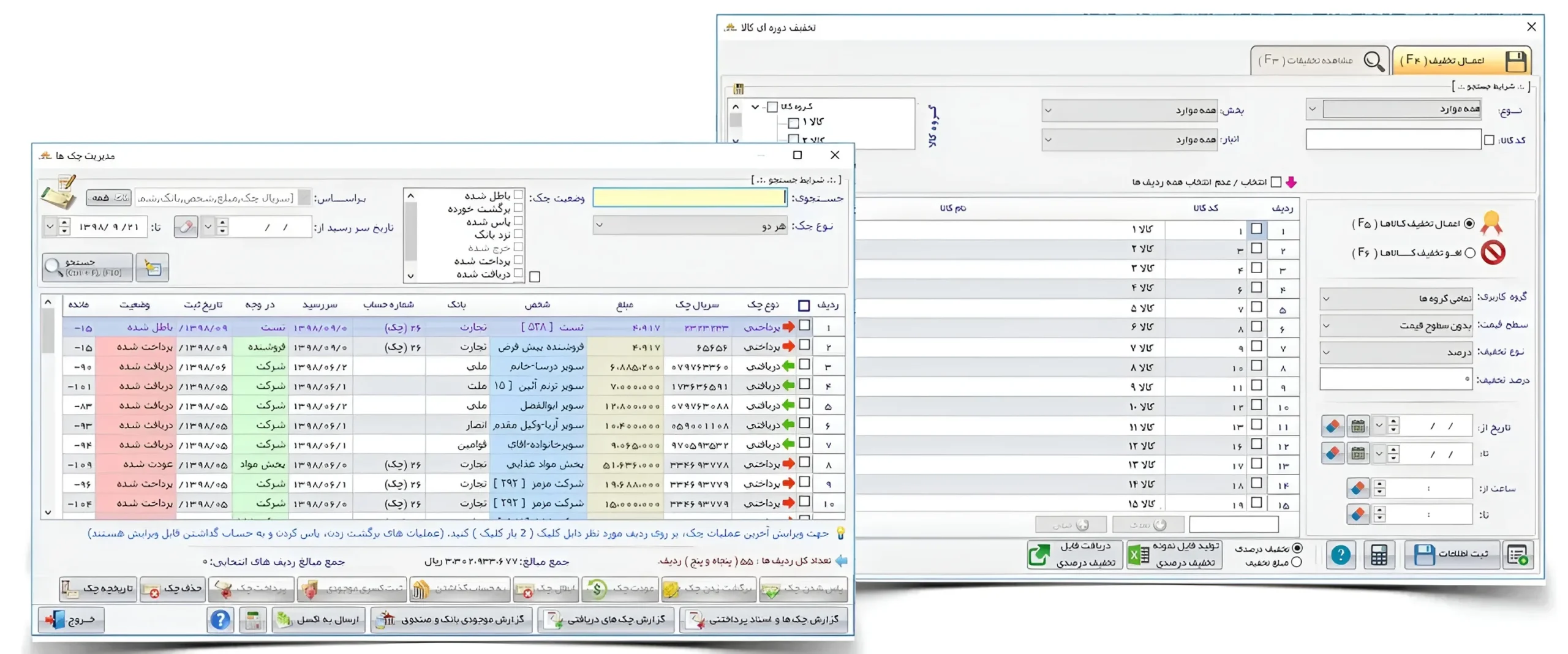Clear the 'ساعت از' time field with eraser

pyautogui.click(x=1357, y=488)
